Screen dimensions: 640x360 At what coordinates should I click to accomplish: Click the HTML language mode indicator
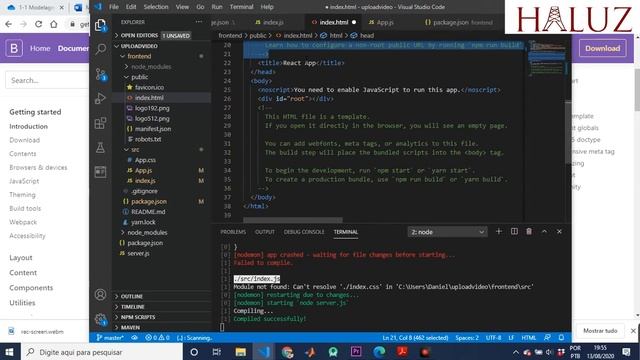pos(529,338)
